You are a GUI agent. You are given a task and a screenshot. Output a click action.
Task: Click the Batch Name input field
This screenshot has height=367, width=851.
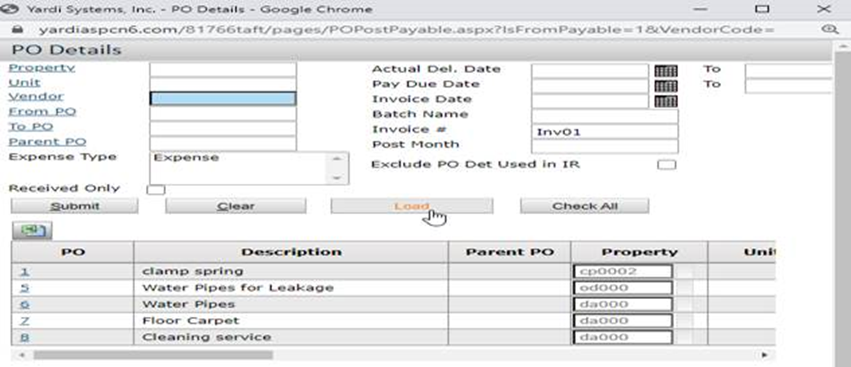tap(605, 116)
